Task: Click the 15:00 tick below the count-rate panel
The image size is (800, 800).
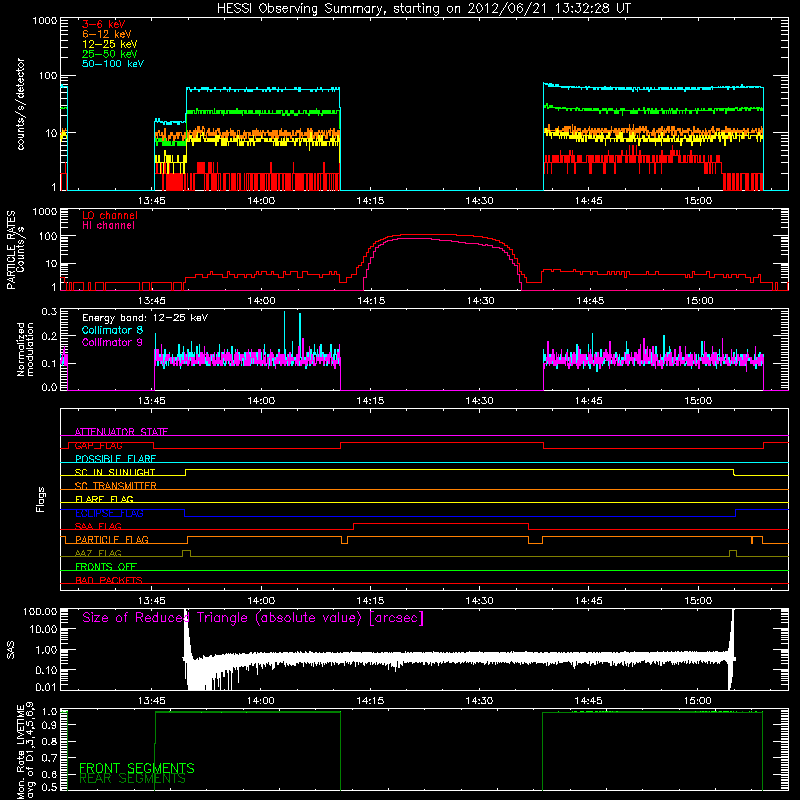Action: [x=698, y=201]
